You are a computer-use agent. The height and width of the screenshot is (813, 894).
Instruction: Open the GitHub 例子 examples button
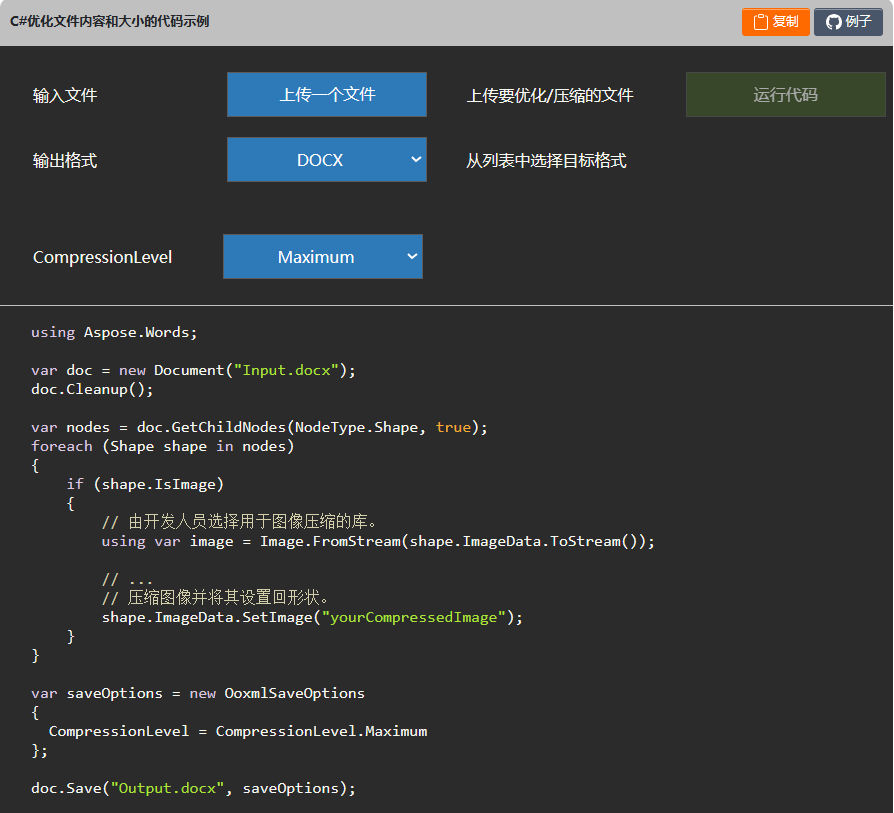[848, 22]
